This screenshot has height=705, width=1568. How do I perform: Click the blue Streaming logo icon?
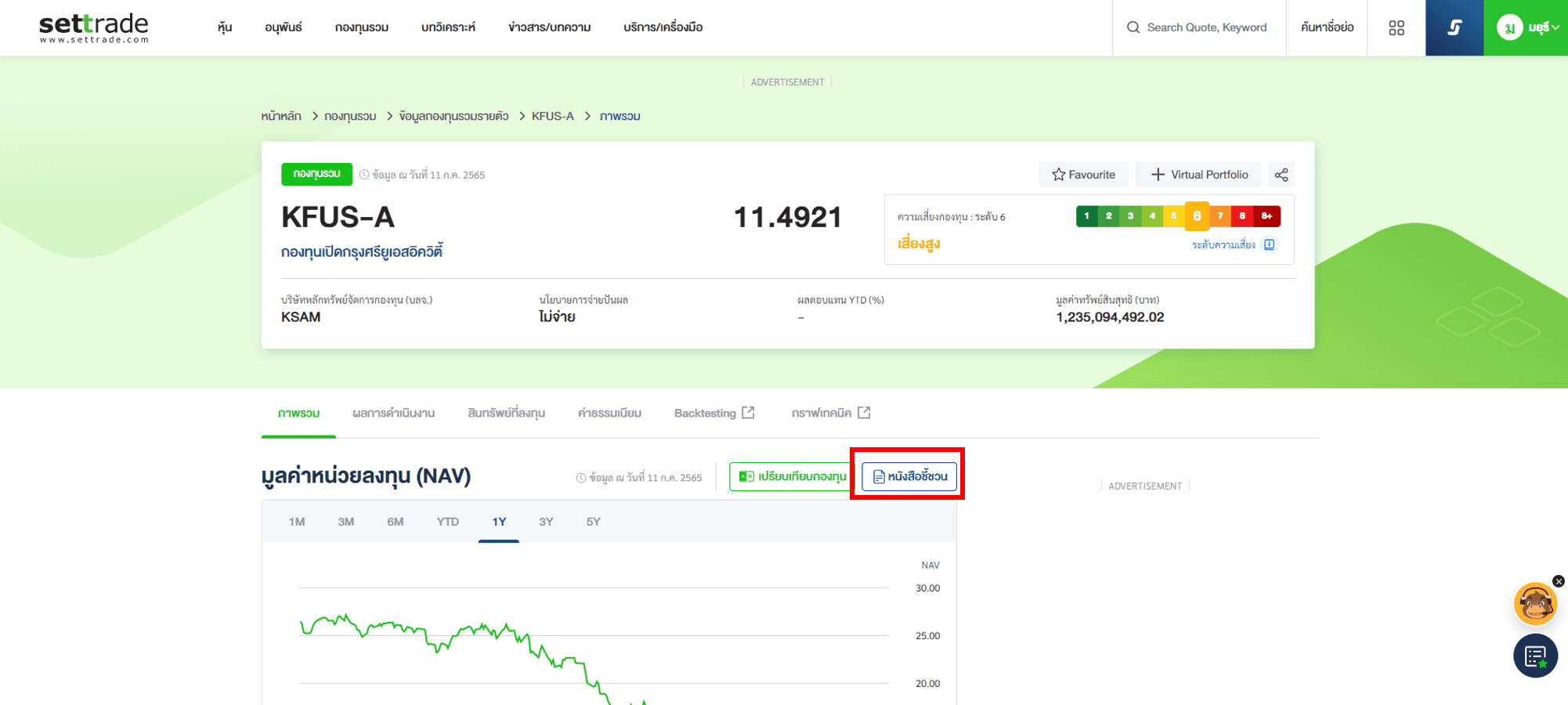1454,28
